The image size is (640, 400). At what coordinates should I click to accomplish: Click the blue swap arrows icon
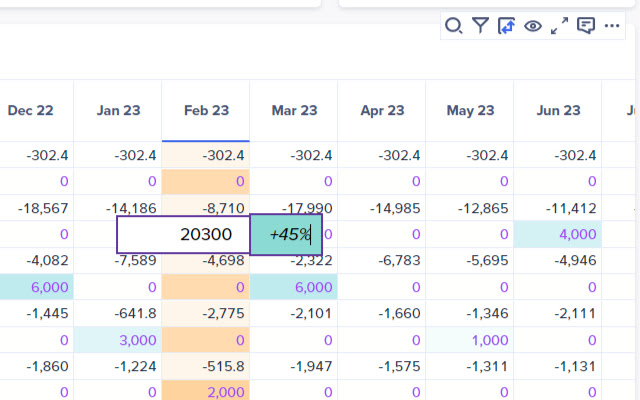pos(507,26)
